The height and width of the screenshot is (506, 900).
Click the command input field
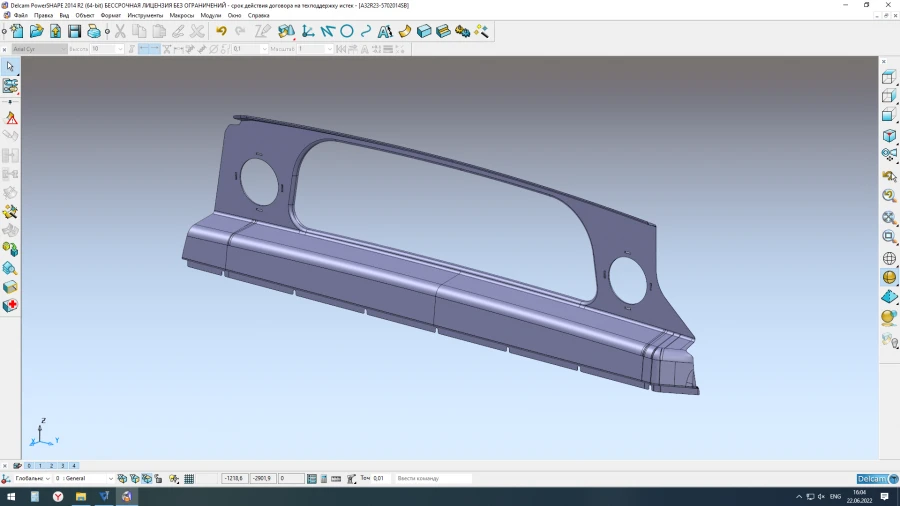point(432,479)
